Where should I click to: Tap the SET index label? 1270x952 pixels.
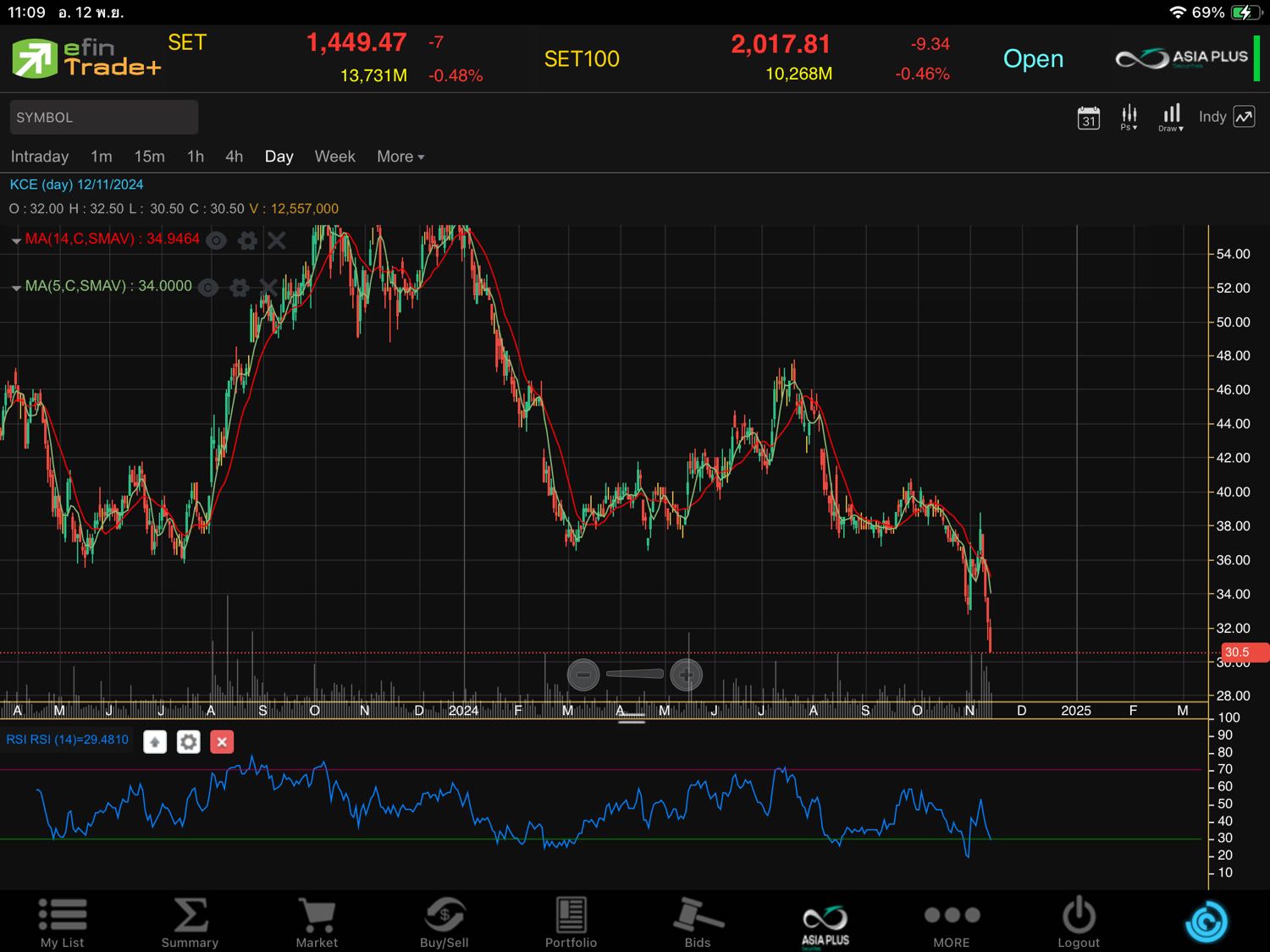[187, 43]
